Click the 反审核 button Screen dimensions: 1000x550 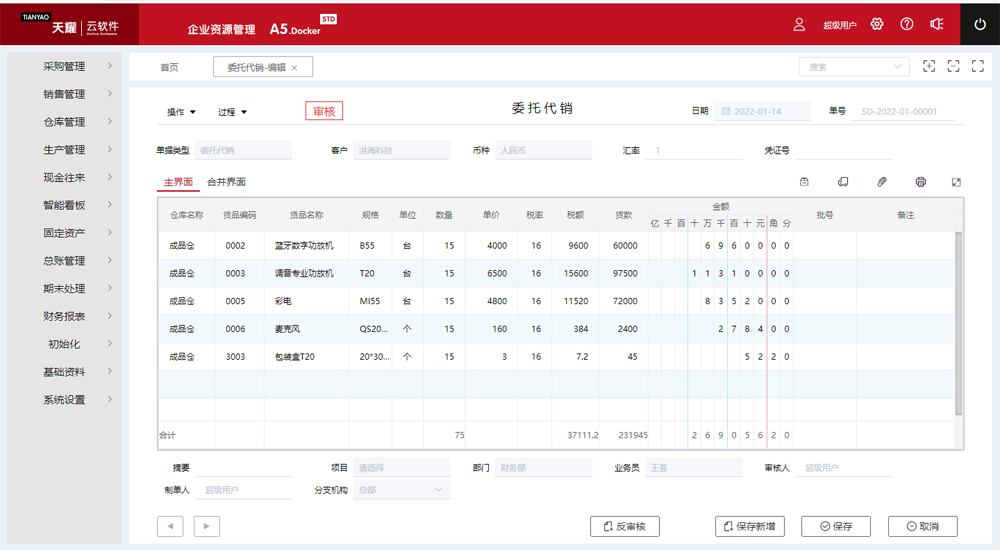point(625,526)
